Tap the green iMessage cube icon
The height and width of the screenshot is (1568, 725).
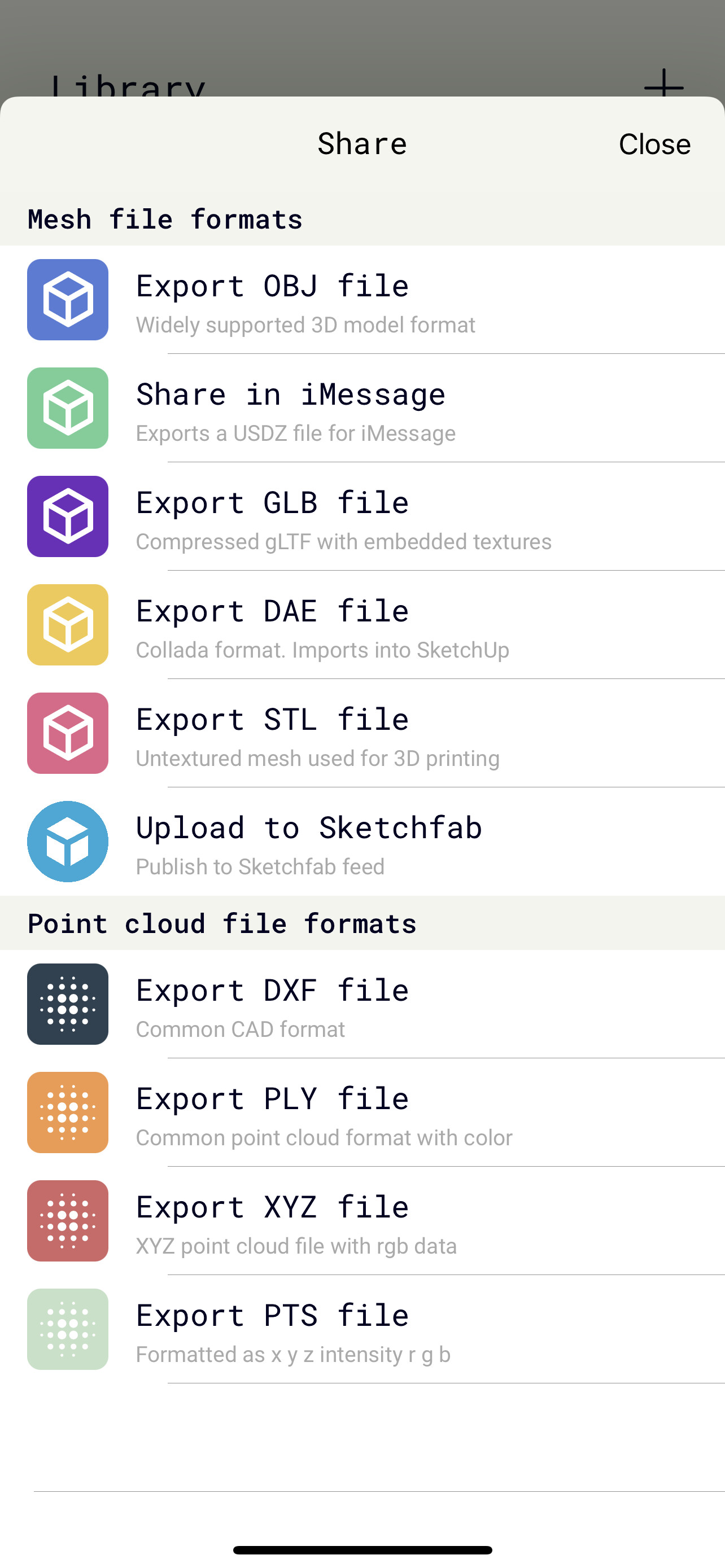68,408
